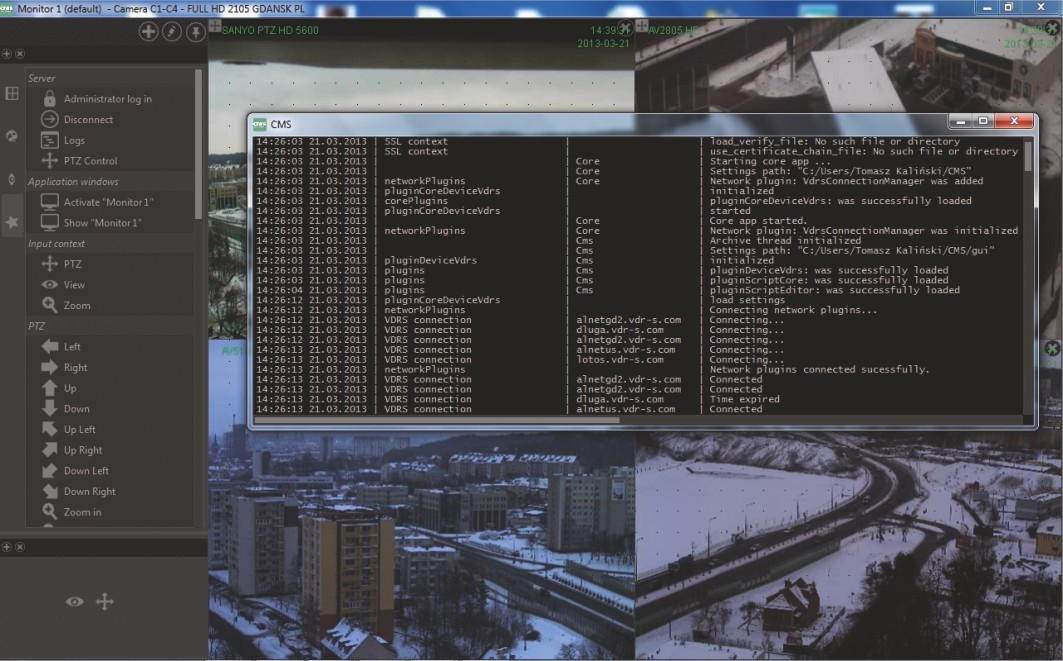Screen dimensions: 1063x661
Task: Click the pin icon in top toolbar
Action: (196, 32)
